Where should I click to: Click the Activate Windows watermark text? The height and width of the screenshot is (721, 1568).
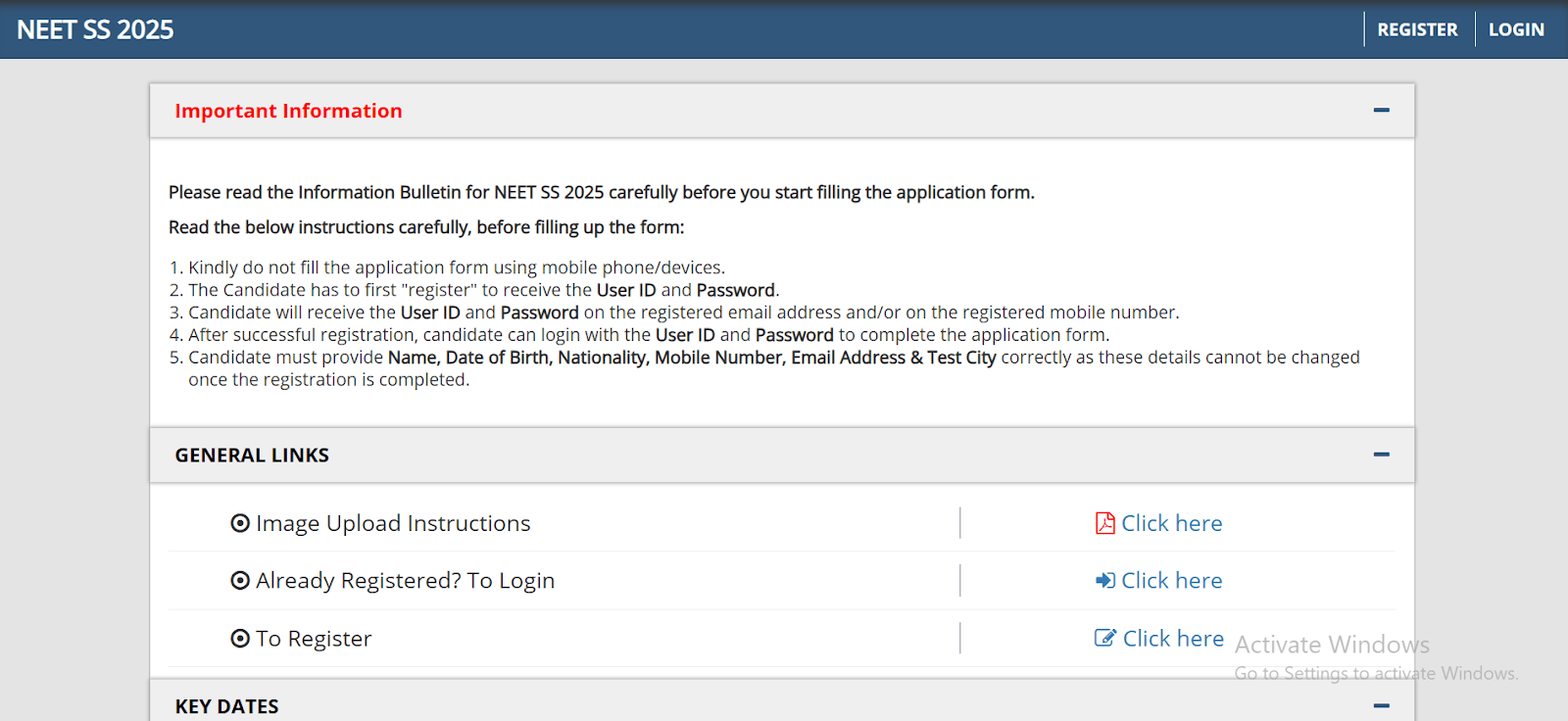click(1330, 644)
